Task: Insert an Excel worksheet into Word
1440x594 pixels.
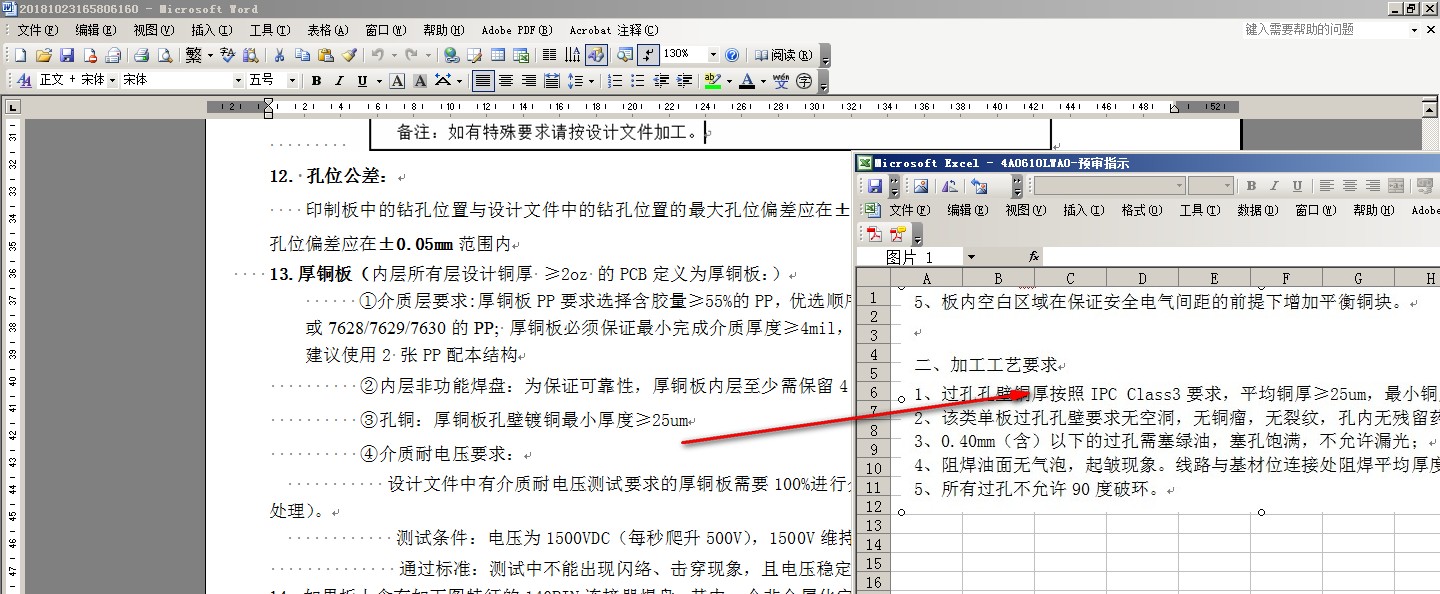Action: pos(521,55)
